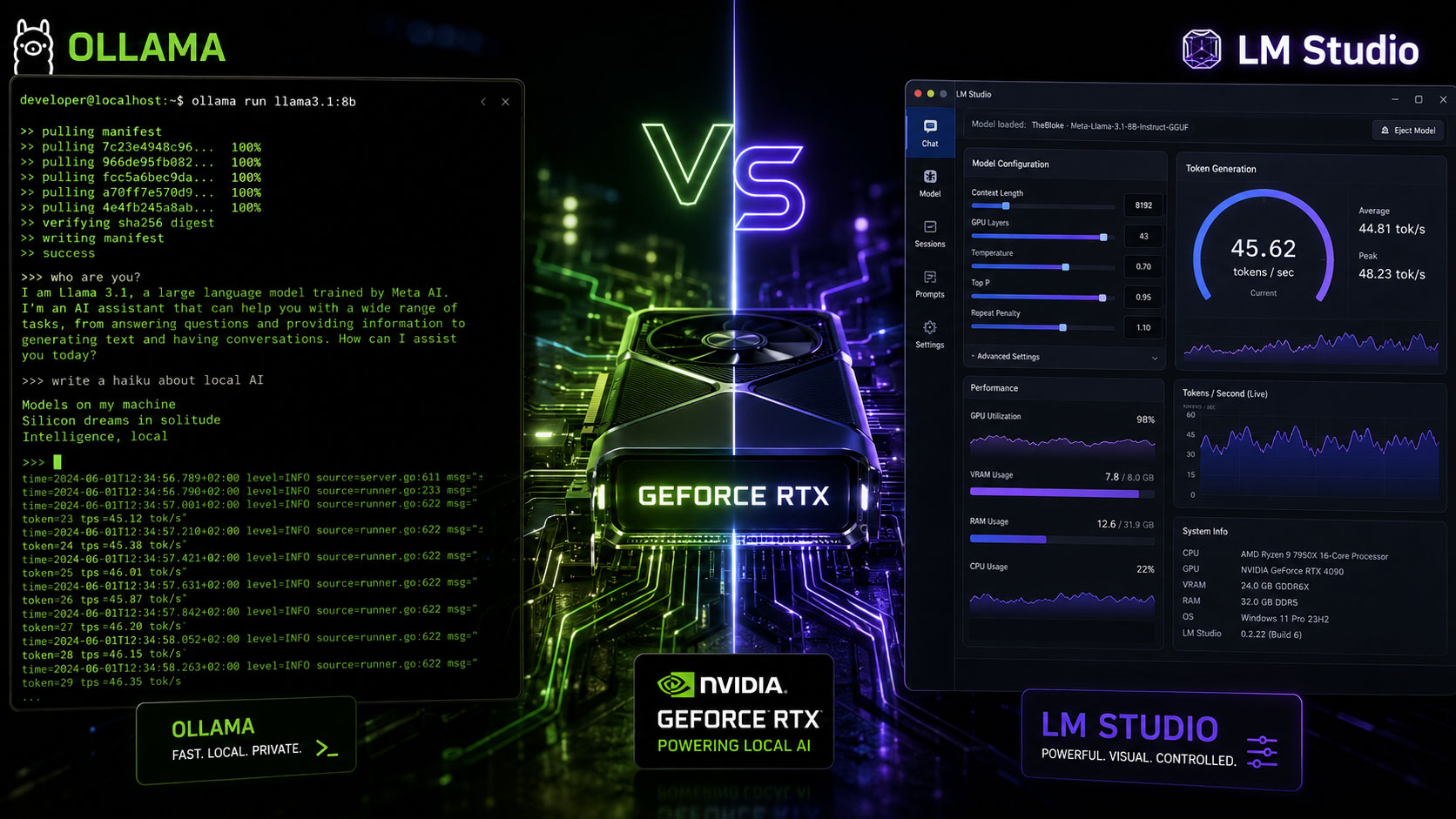Click the 'Model Configuration' panel header
Viewport: 1456px width, 819px height.
1010,164
